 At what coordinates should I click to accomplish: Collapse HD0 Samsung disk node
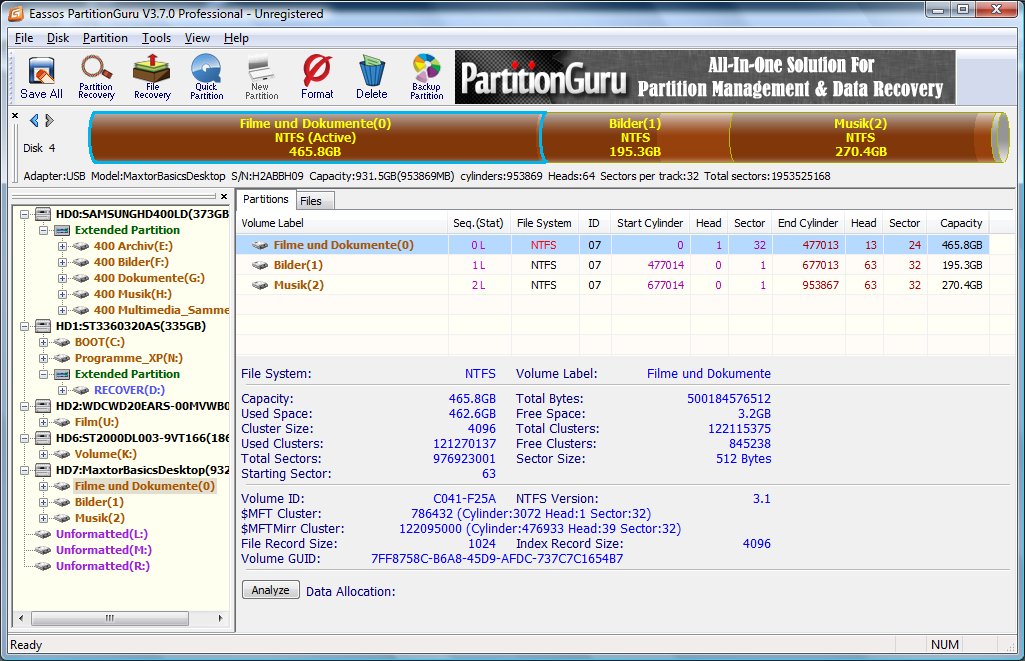[x=24, y=214]
